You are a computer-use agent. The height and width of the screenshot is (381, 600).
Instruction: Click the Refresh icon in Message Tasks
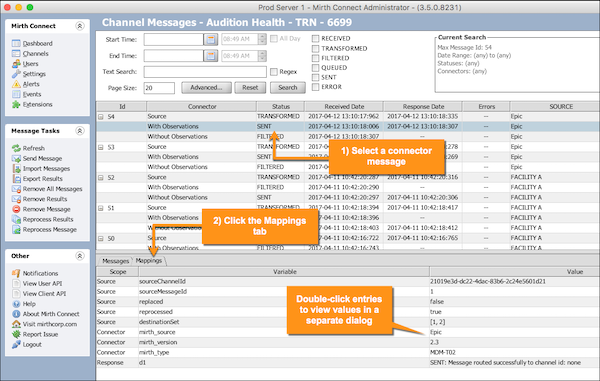(16, 148)
